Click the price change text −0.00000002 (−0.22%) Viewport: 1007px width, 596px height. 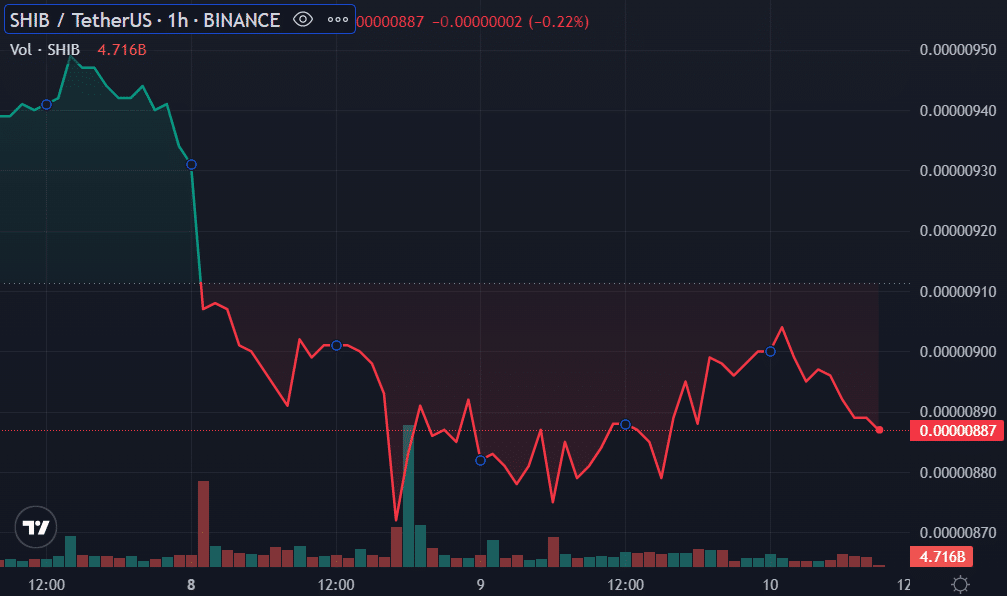click(x=511, y=21)
